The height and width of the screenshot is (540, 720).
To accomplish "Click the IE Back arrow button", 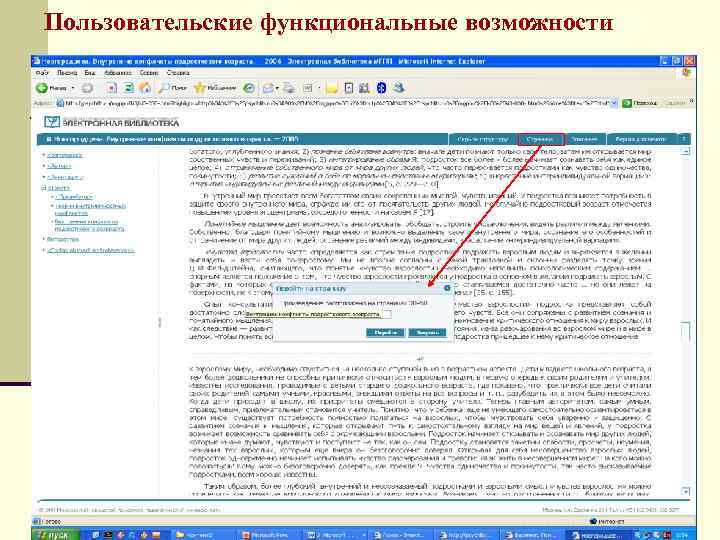I will pyautogui.click(x=42, y=87).
